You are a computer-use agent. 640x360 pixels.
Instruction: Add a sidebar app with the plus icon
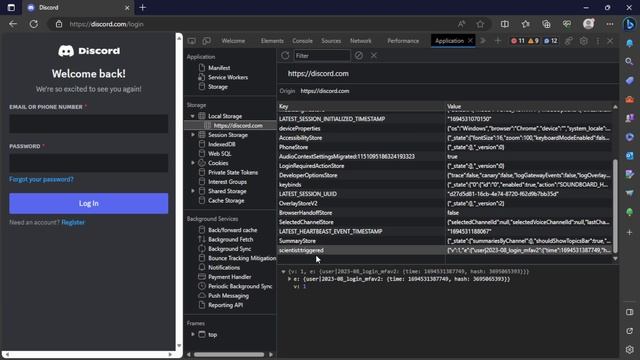629,232
